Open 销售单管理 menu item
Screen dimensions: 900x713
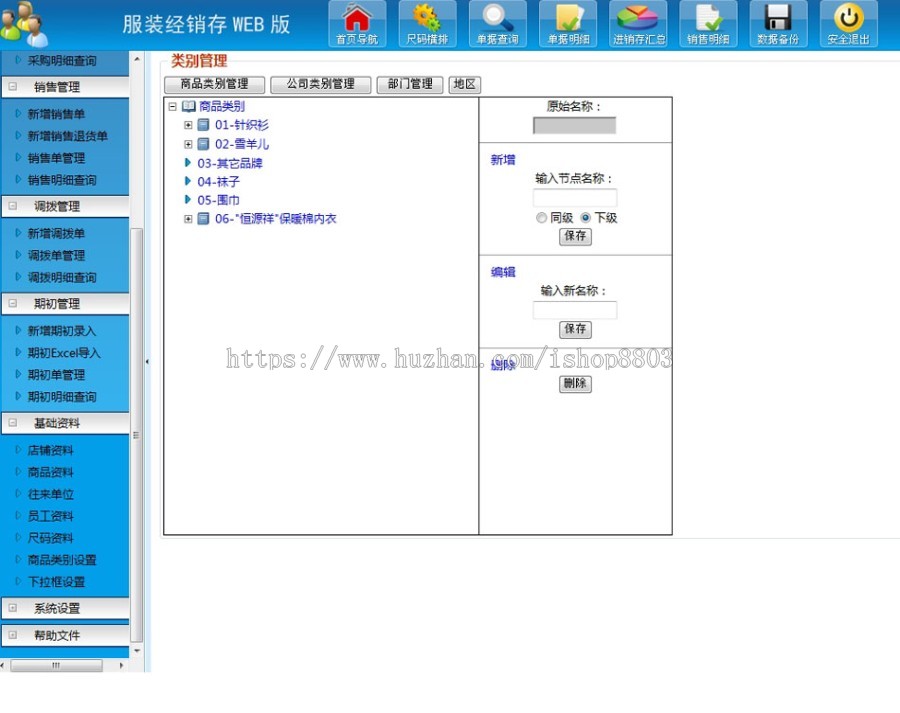[x=56, y=158]
